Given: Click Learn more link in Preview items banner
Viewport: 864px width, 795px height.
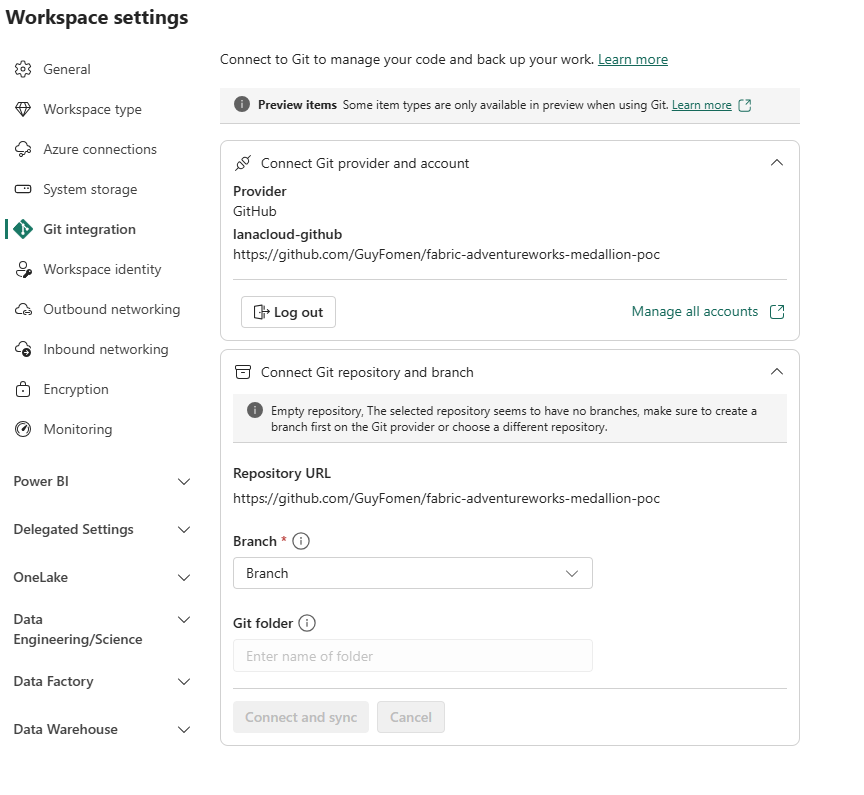Looking at the screenshot, I should (x=701, y=105).
